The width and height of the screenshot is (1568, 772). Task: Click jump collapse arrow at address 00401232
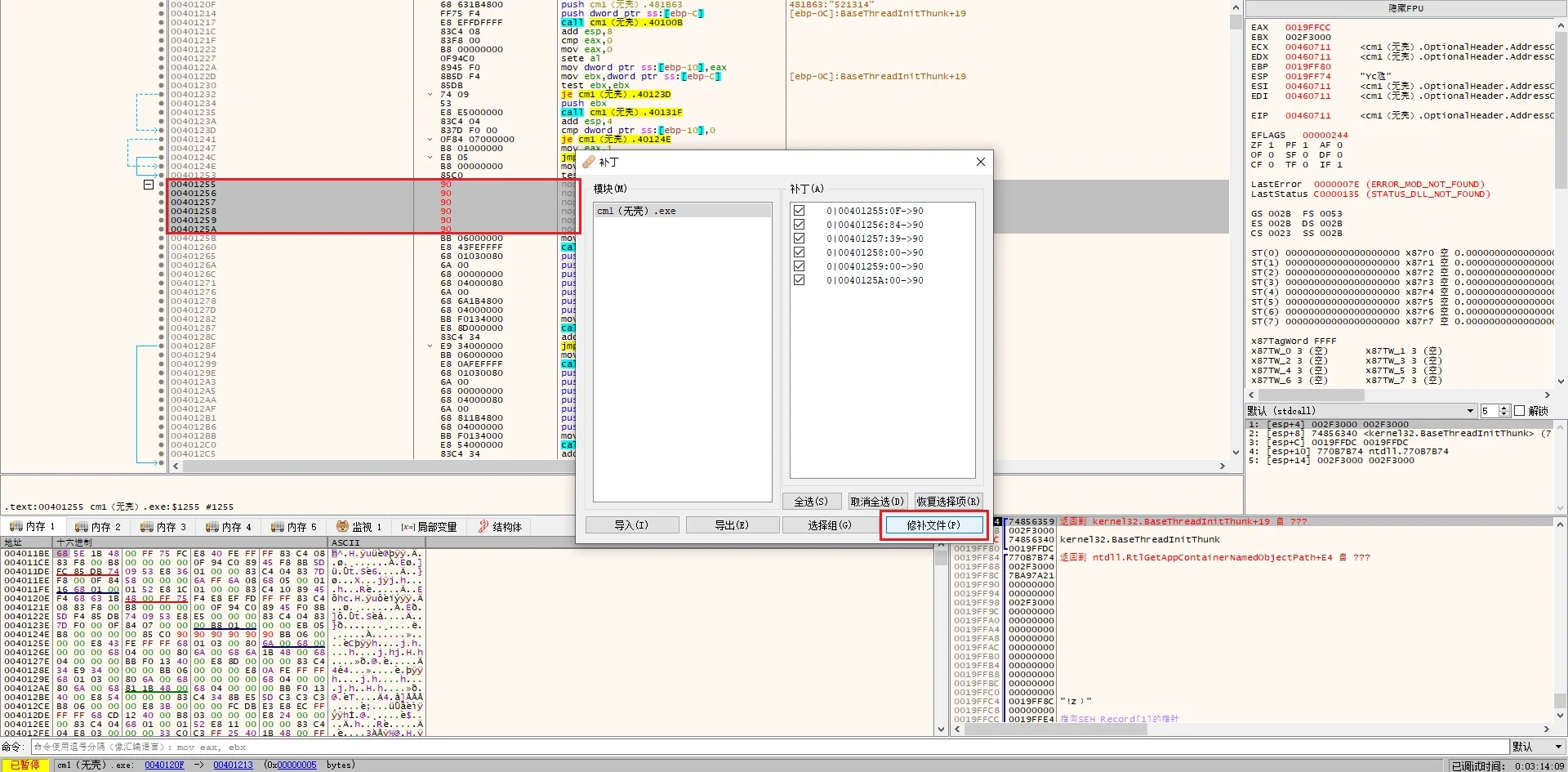coord(430,95)
